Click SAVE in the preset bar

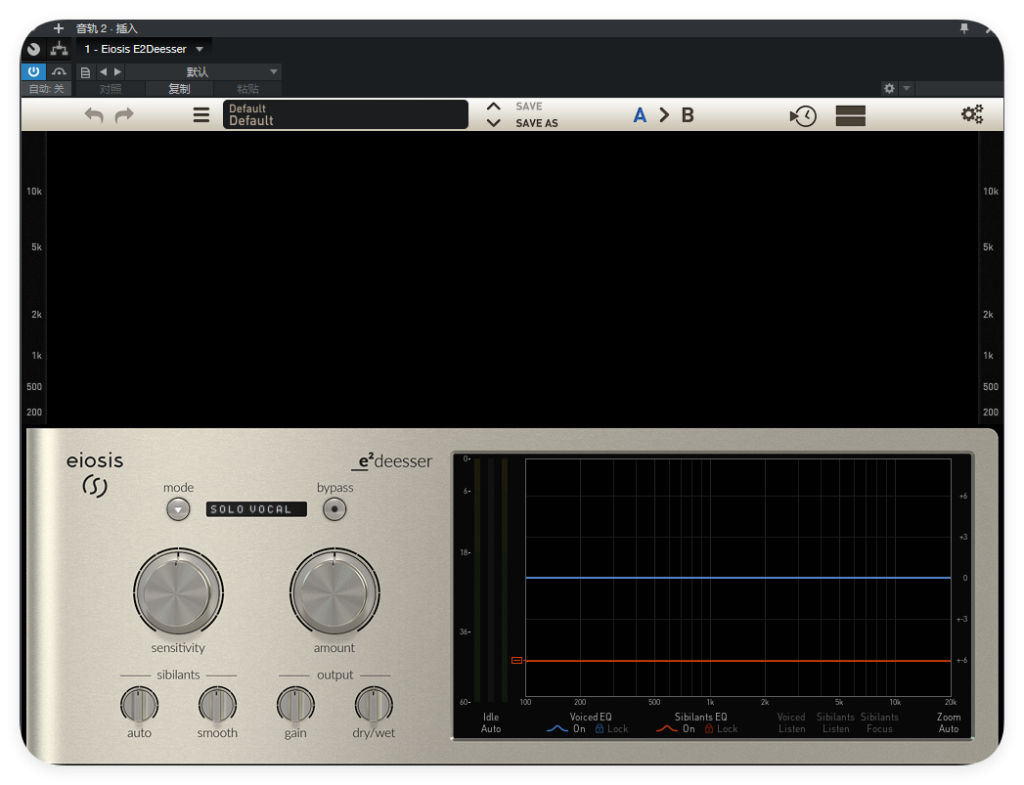click(529, 106)
